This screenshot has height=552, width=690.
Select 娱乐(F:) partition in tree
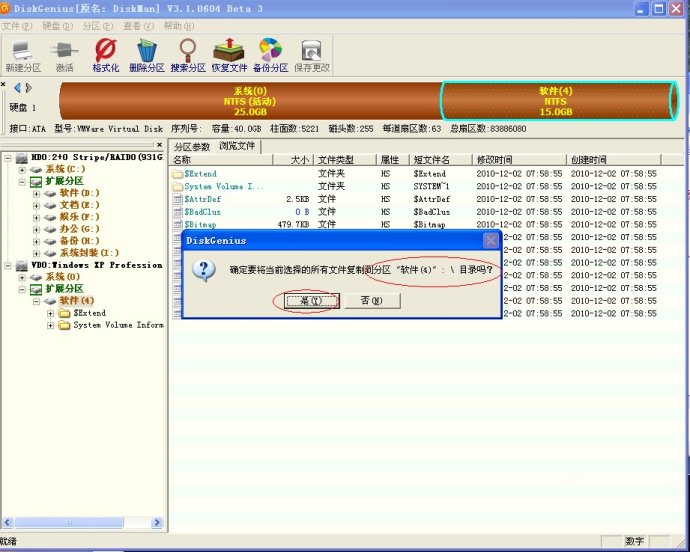click(x=79, y=217)
